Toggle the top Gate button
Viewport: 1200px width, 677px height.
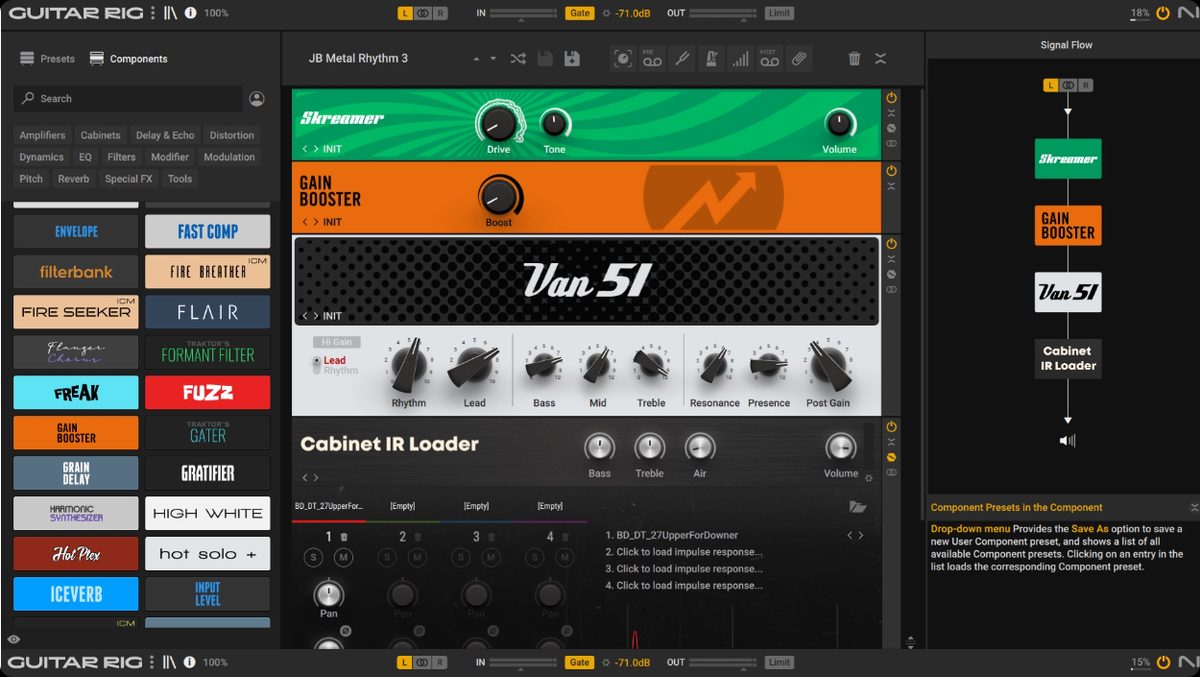(579, 13)
